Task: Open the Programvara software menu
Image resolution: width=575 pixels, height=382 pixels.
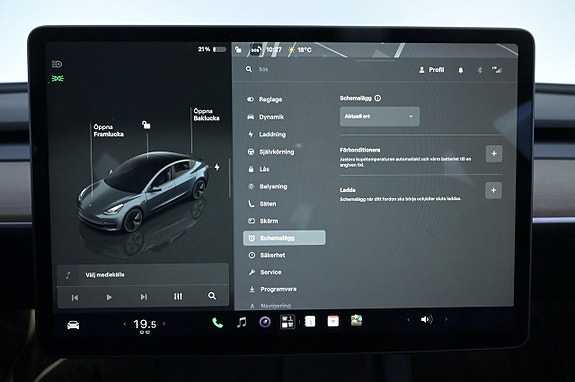Action: click(x=273, y=289)
